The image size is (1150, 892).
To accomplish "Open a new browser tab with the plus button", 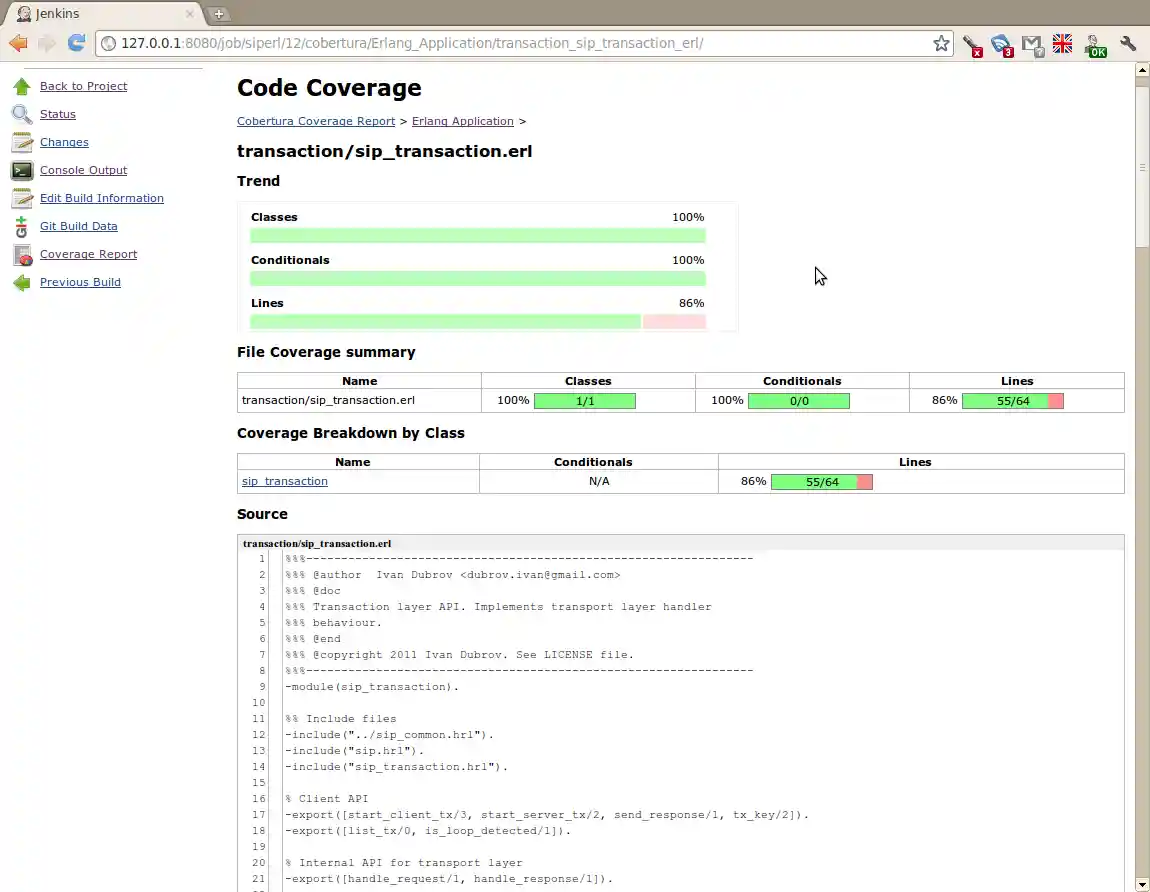I will point(218,13).
